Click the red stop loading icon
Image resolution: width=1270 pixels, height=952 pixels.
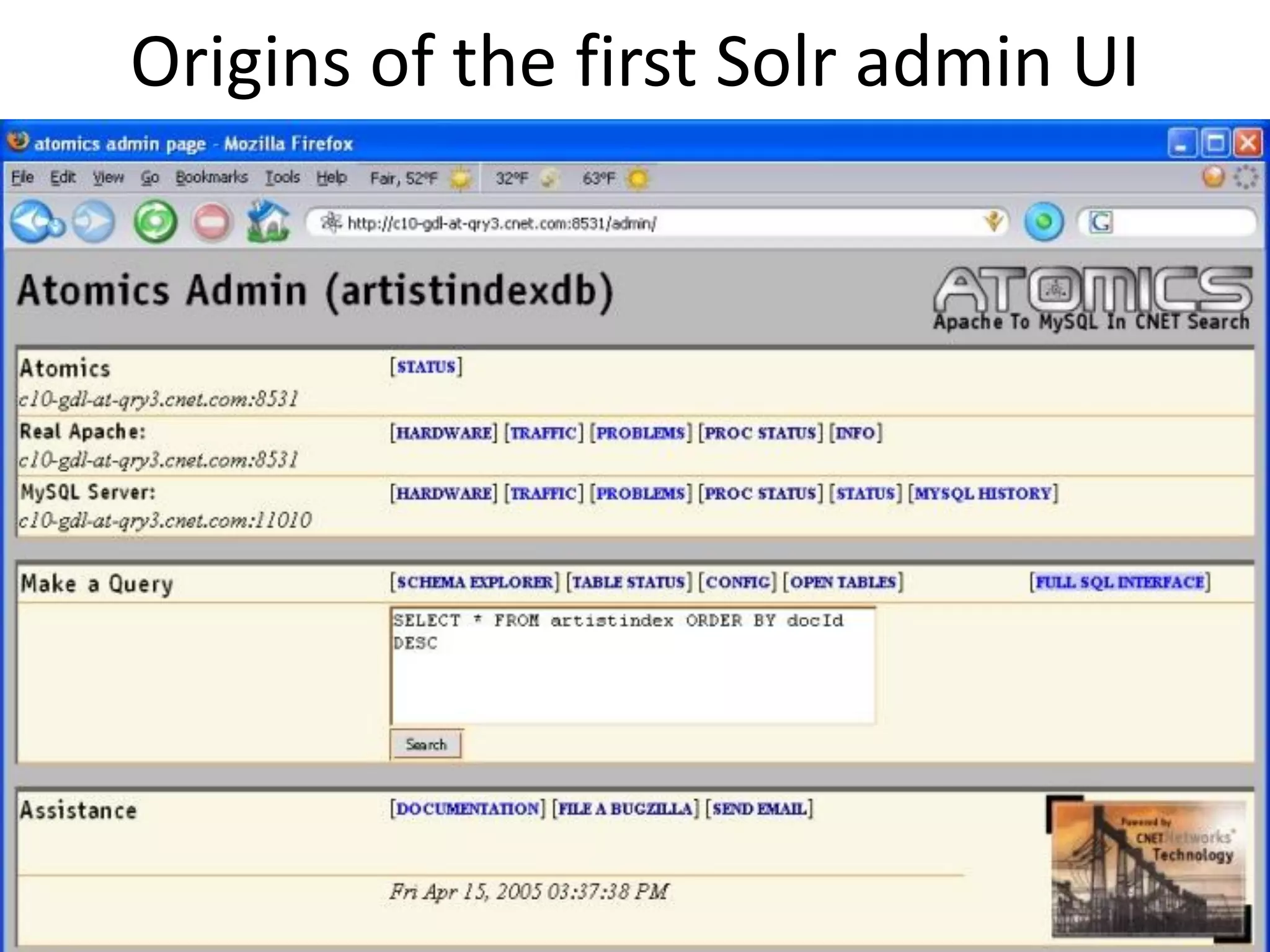[211, 222]
